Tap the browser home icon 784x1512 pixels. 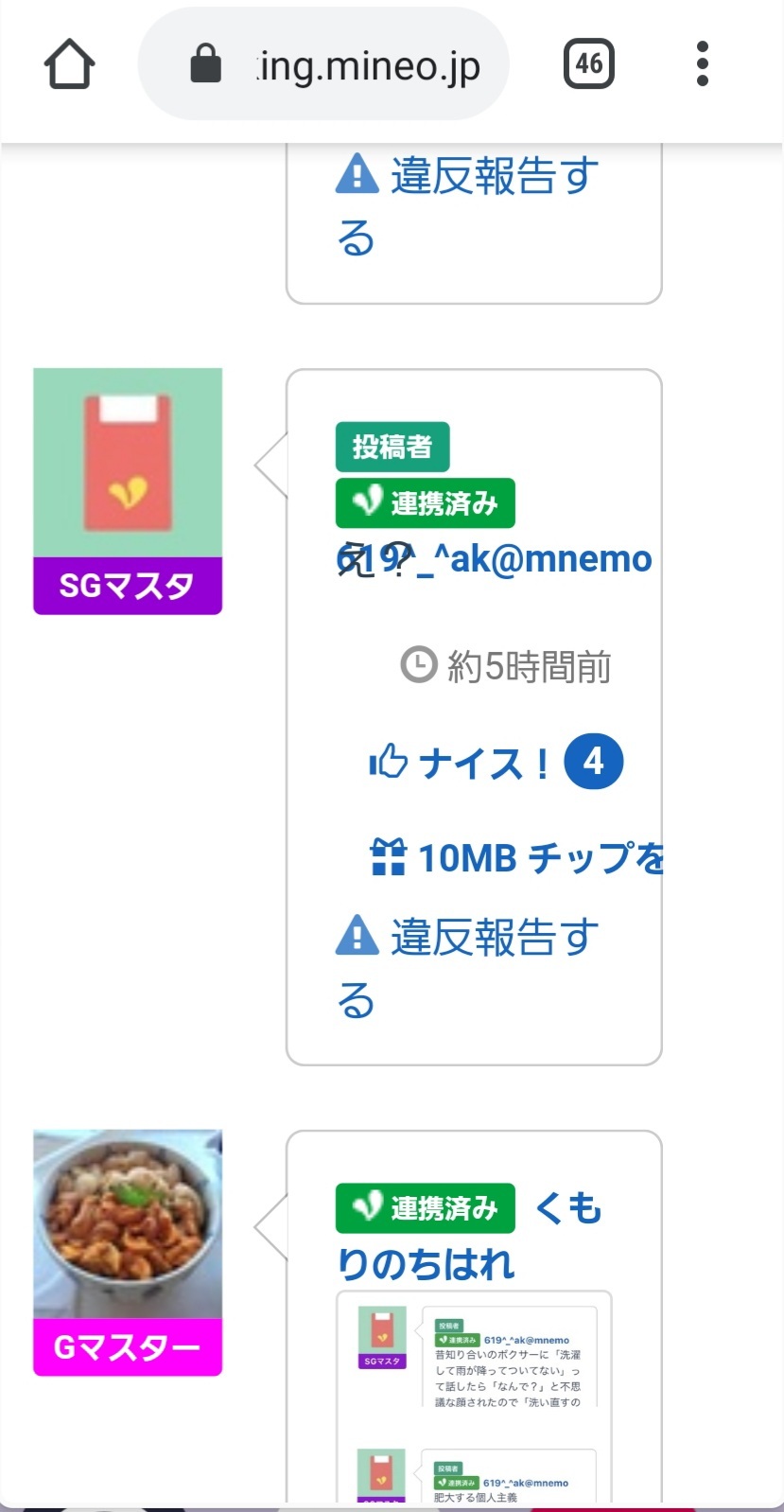pos(69,64)
